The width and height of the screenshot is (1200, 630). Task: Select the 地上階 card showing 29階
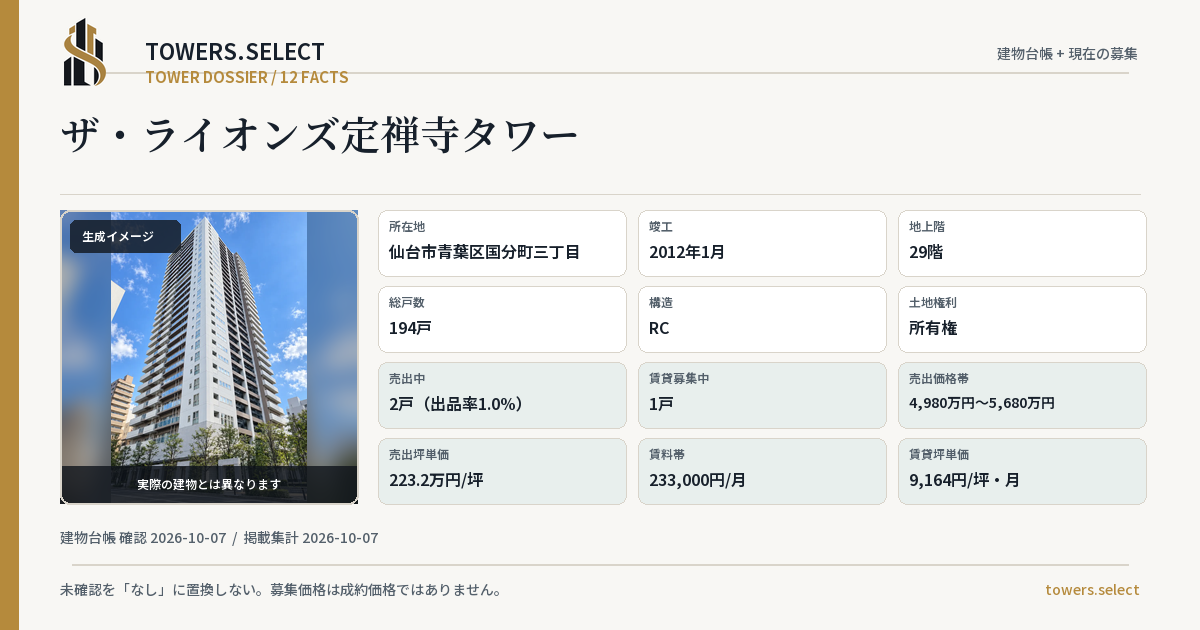point(1022,243)
